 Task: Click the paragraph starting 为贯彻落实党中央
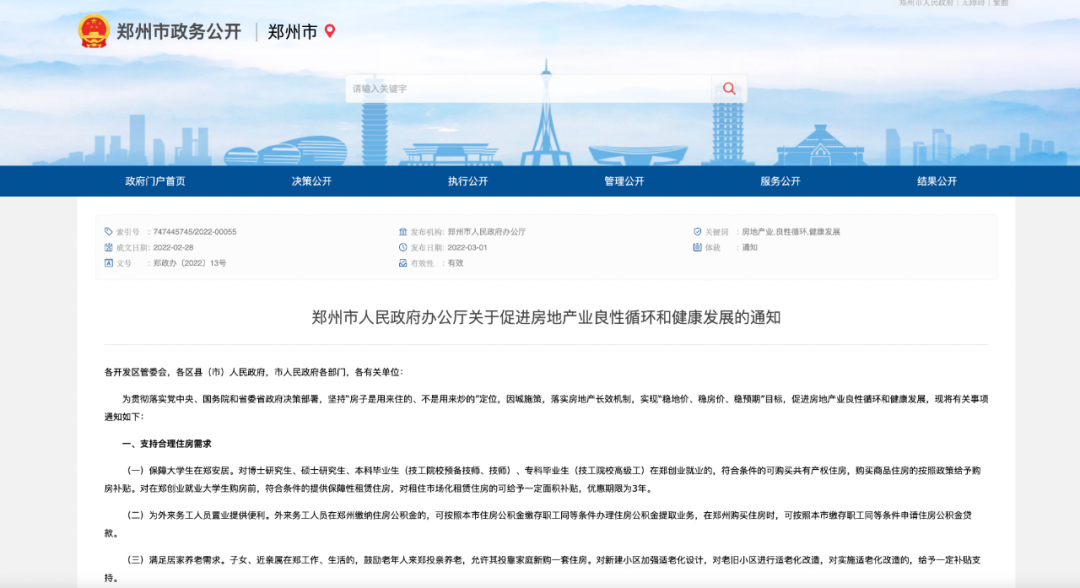(x=546, y=408)
